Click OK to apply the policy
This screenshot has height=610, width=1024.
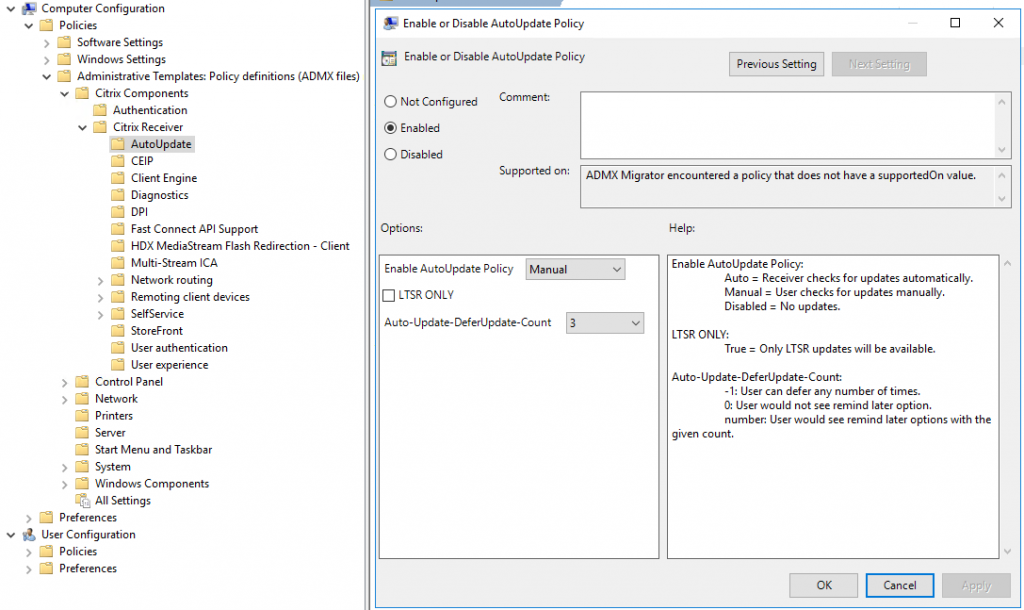pos(823,585)
